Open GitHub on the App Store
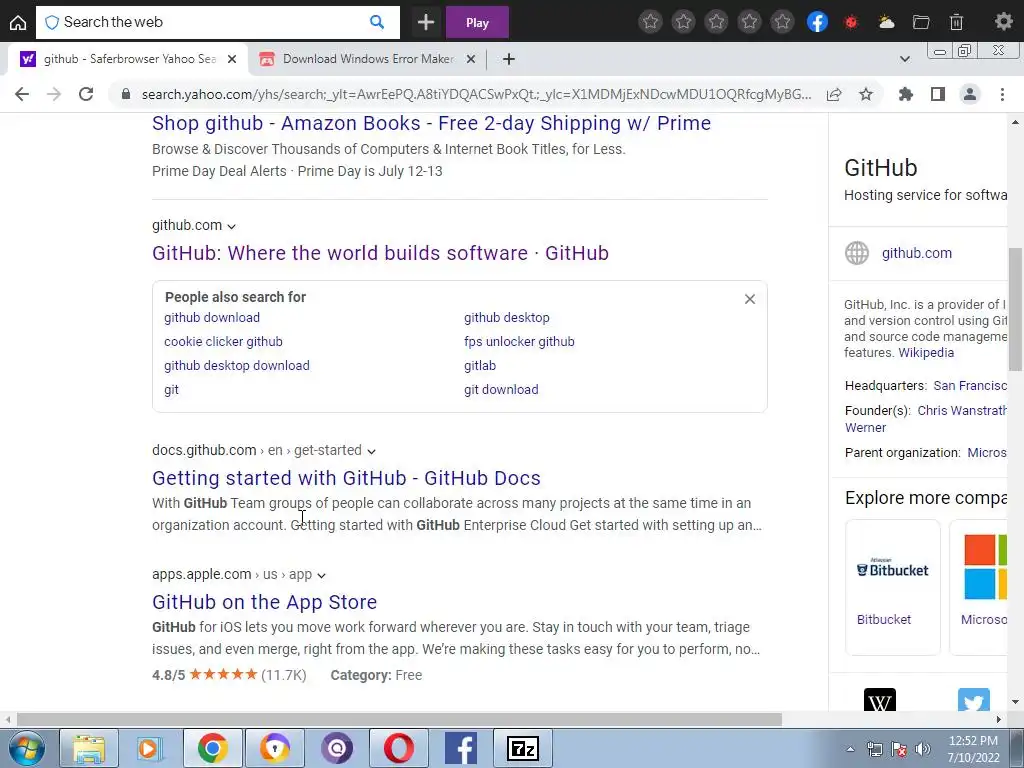Image resolution: width=1024 pixels, height=768 pixels. pos(264,602)
